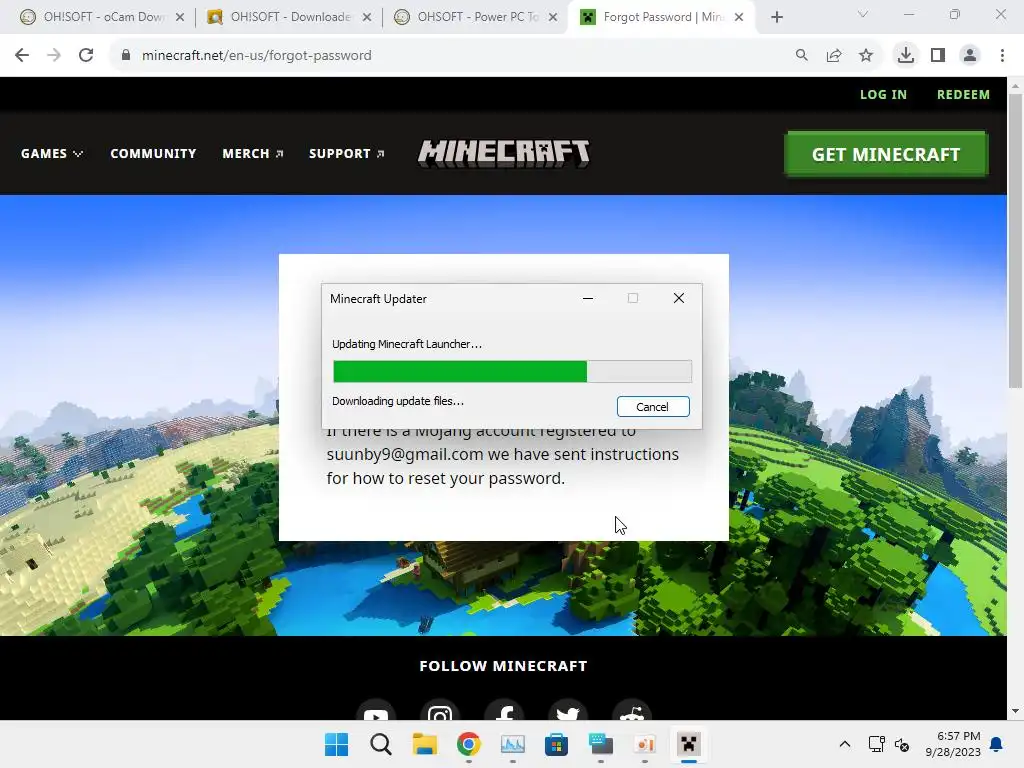Open the Chrome profile avatar
Viewport: 1024px width, 768px height.
point(970,55)
